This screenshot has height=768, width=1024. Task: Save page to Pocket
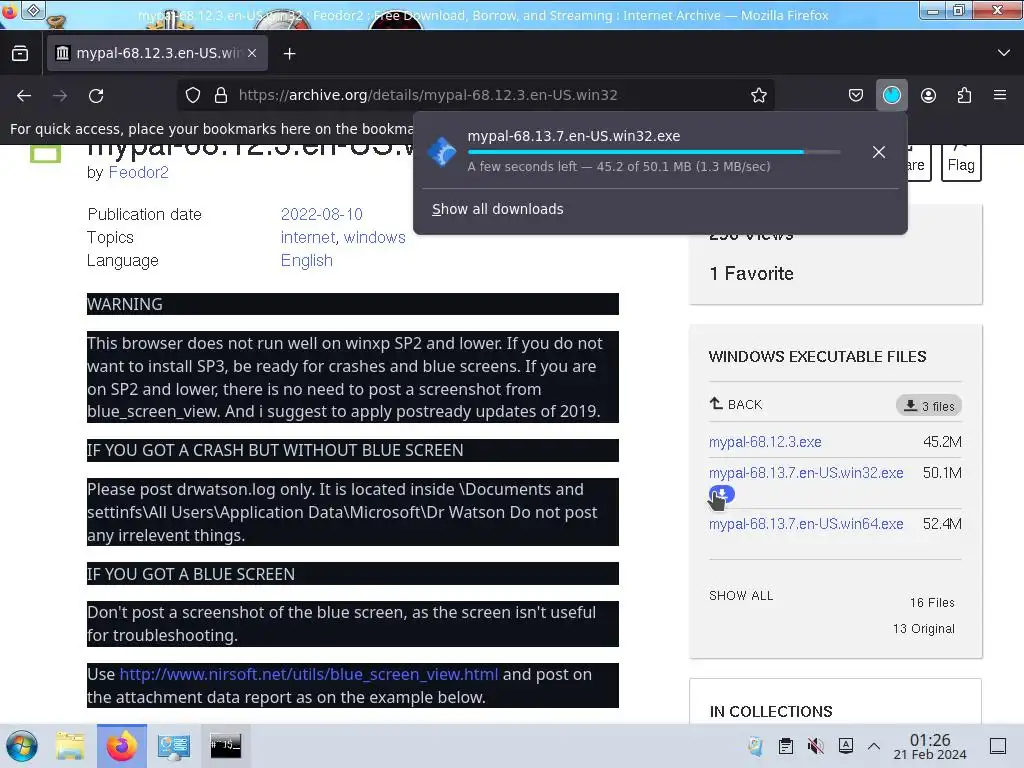pyautogui.click(x=856, y=95)
